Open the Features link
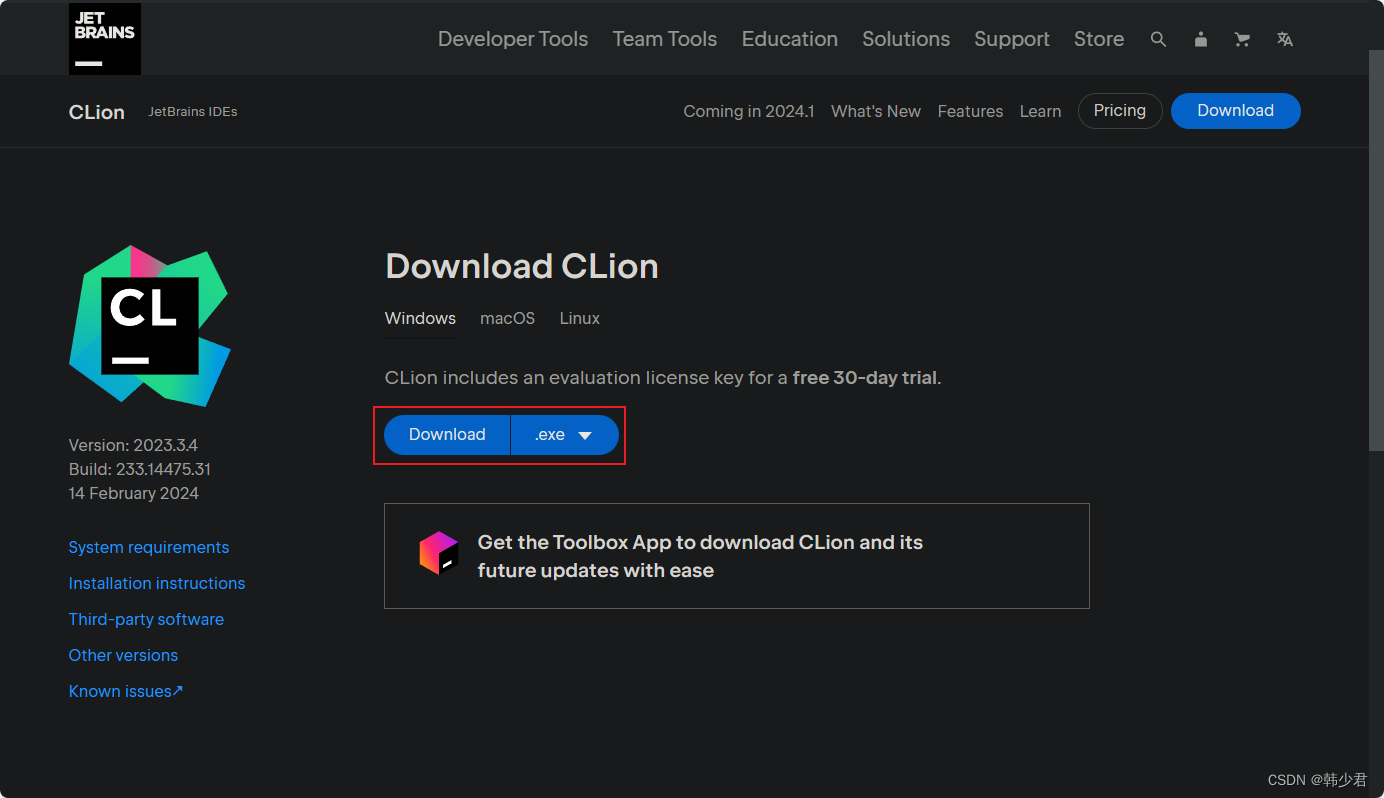The height and width of the screenshot is (798, 1384). [x=970, y=111]
